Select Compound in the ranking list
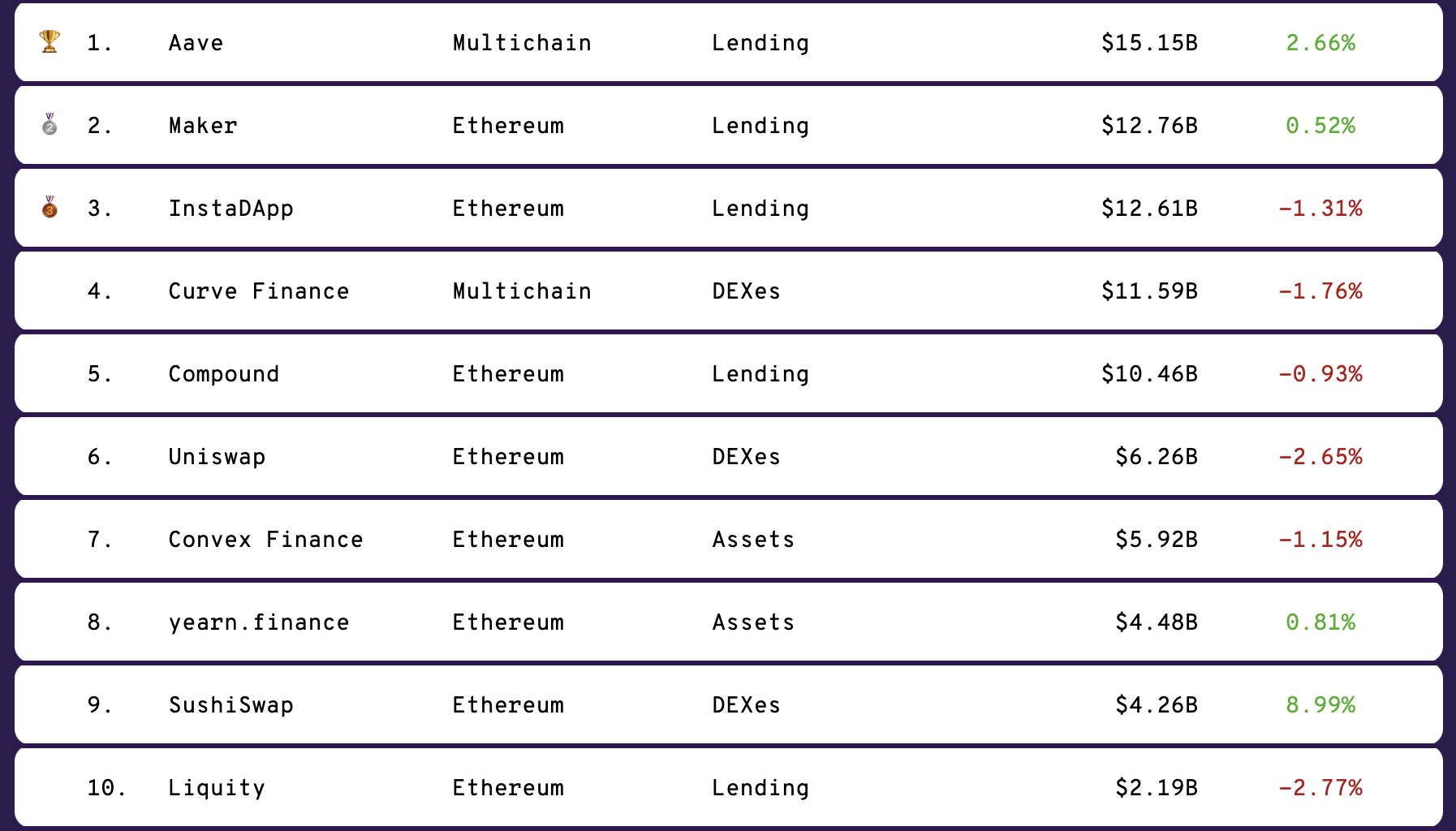The height and width of the screenshot is (831, 1456). tap(223, 373)
